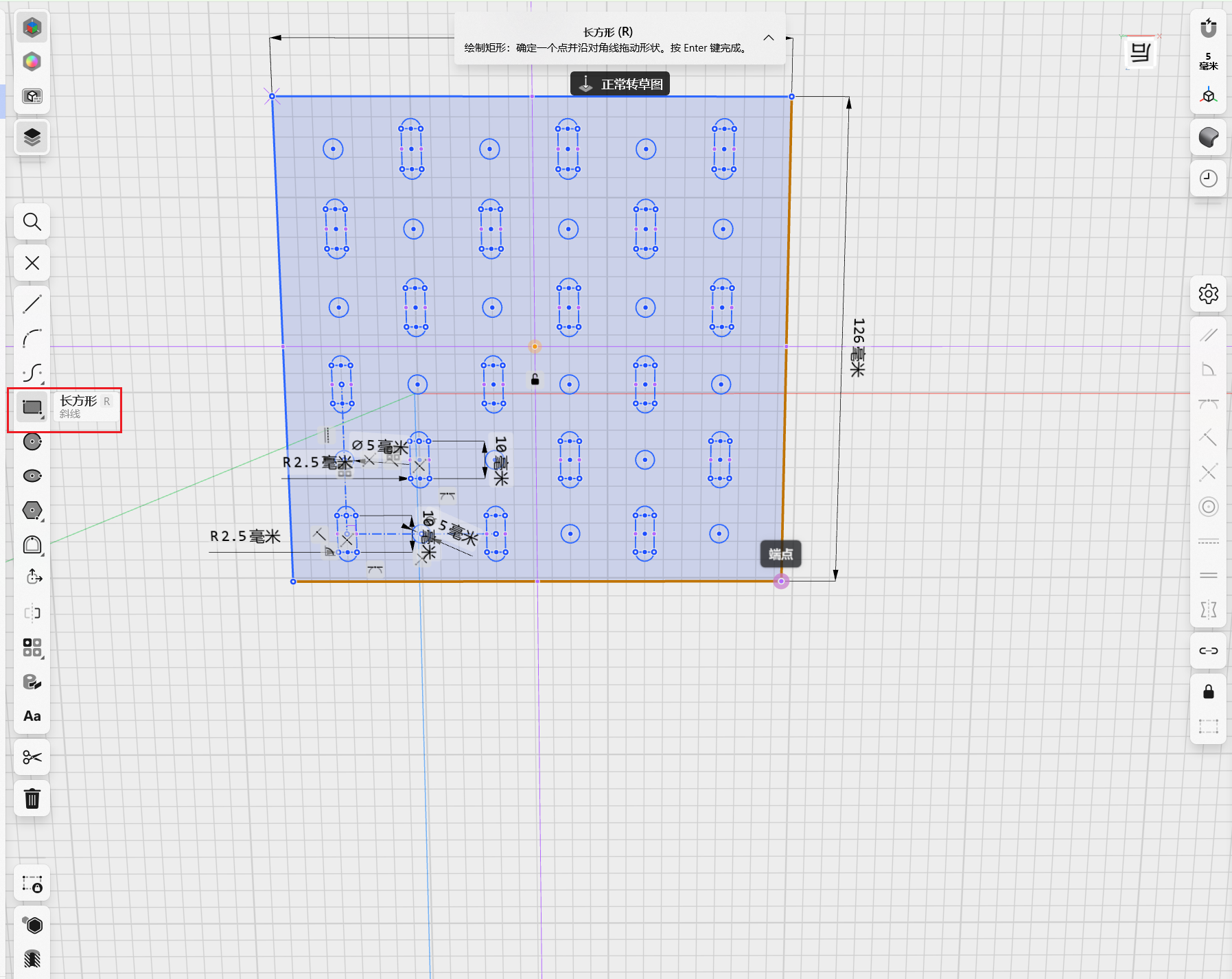Viewport: 1232px width, 979px height.
Task: Apply the Concentric constraint icon
Action: pos(1209,507)
